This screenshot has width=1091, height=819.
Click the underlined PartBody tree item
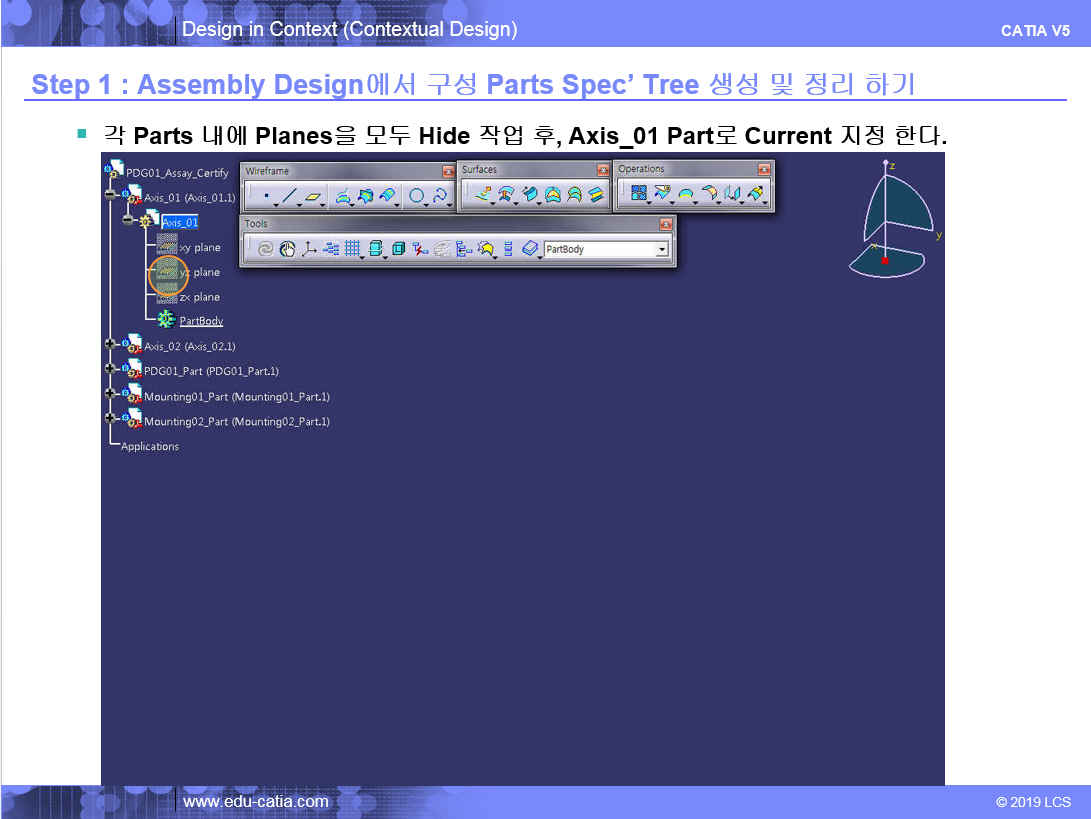201,321
